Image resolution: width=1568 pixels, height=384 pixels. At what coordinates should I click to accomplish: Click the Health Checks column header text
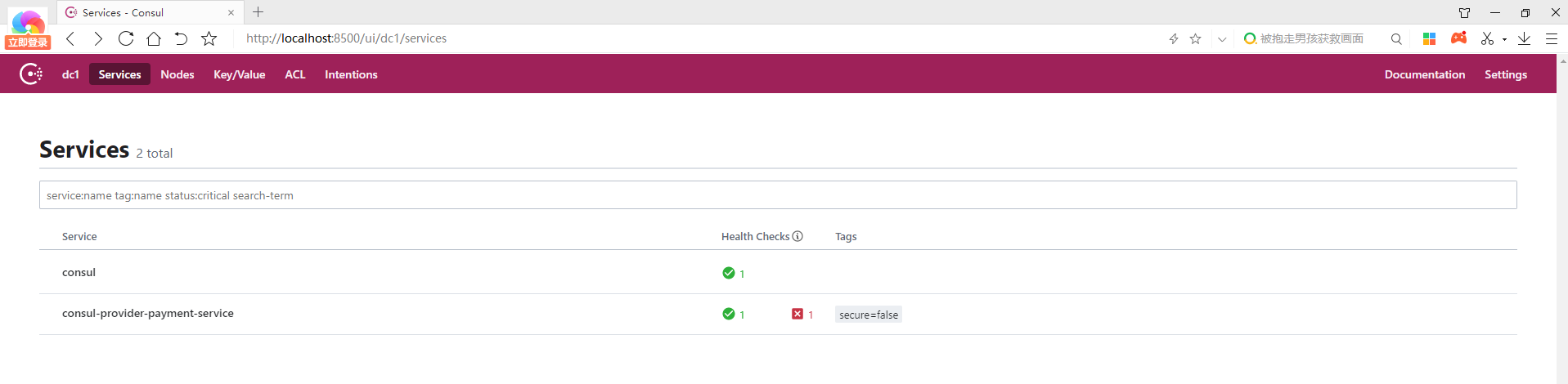(755, 236)
